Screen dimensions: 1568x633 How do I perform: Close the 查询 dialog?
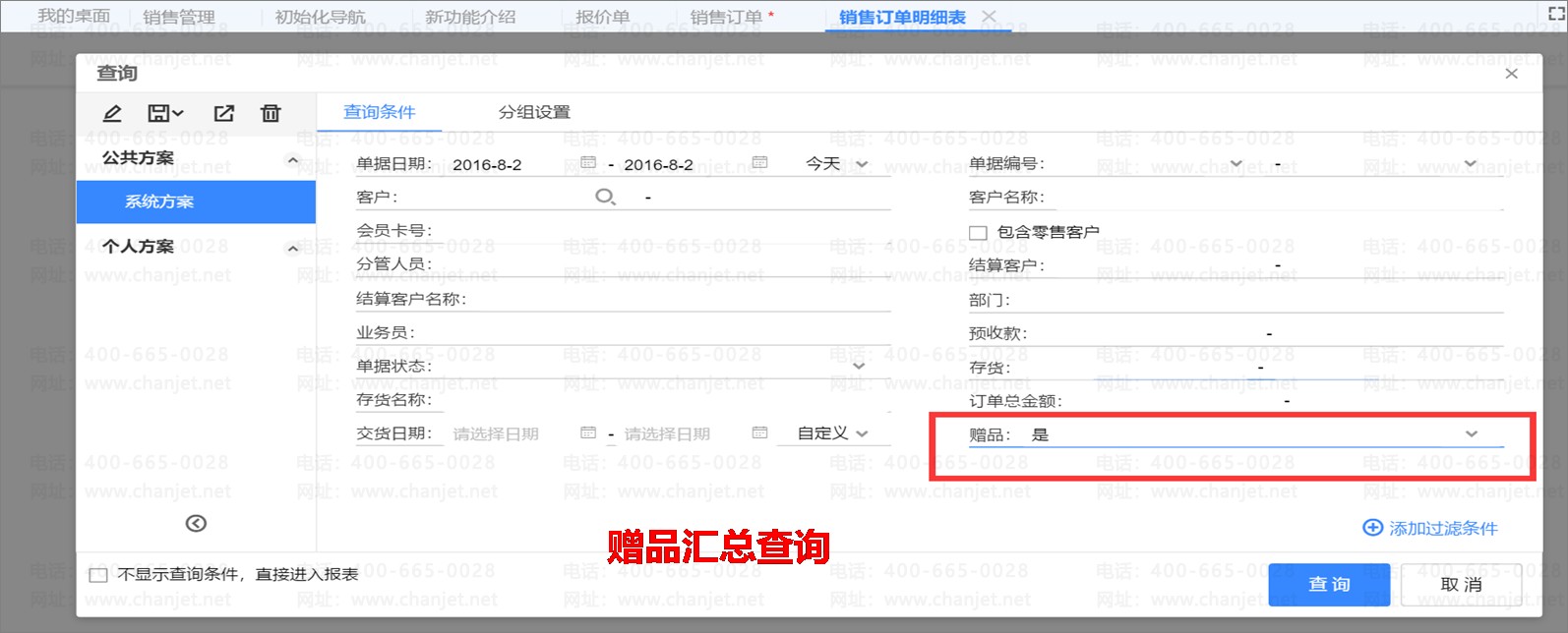1511,74
